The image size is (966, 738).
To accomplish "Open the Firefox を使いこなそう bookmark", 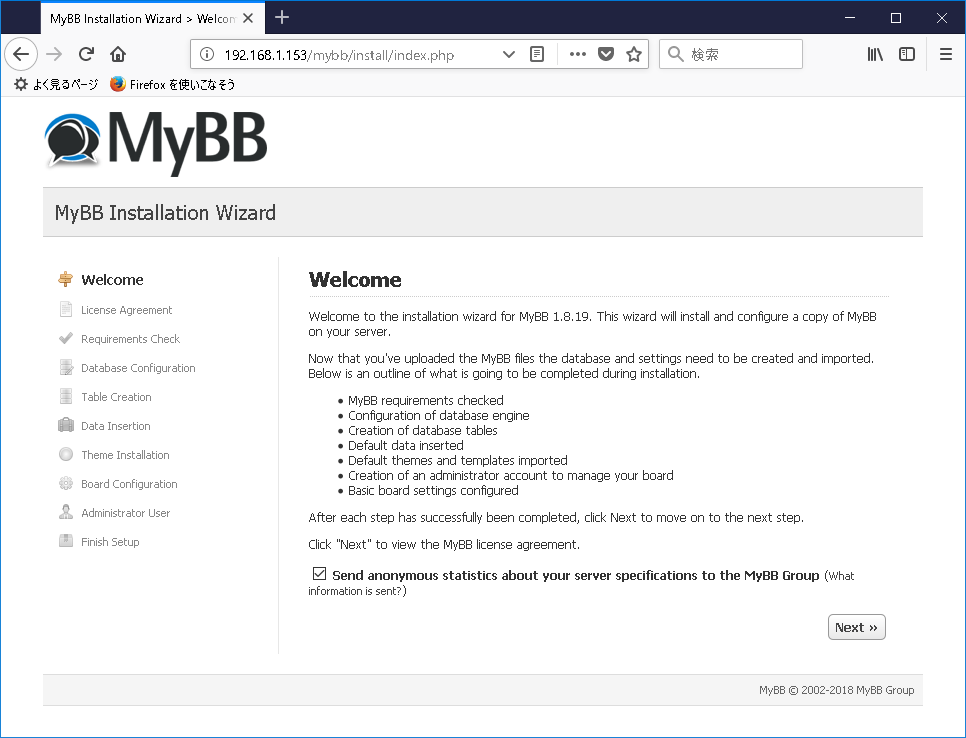I will pyautogui.click(x=172, y=84).
